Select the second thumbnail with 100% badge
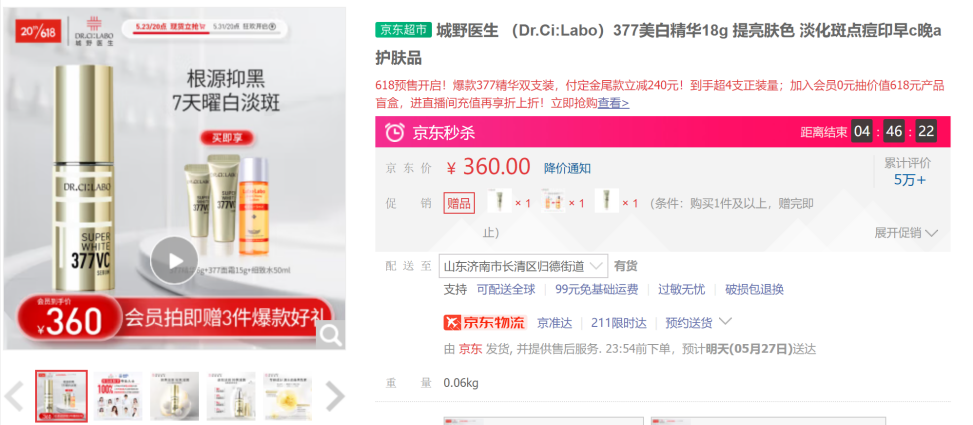The height and width of the screenshot is (425, 973). (x=118, y=396)
